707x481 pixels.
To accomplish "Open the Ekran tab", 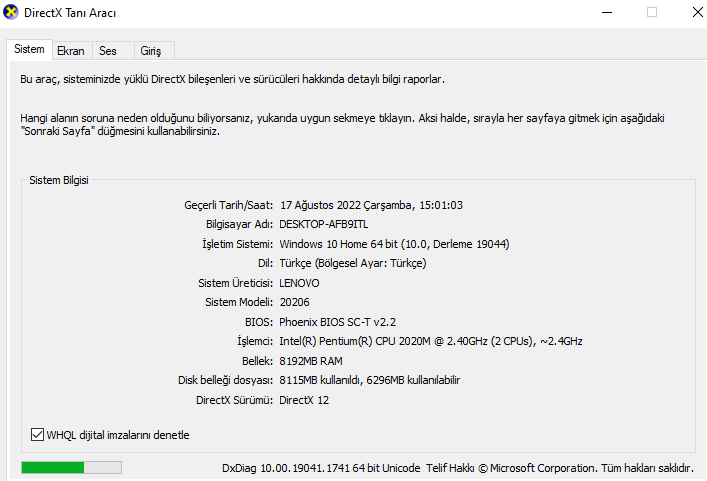I will (x=71, y=51).
